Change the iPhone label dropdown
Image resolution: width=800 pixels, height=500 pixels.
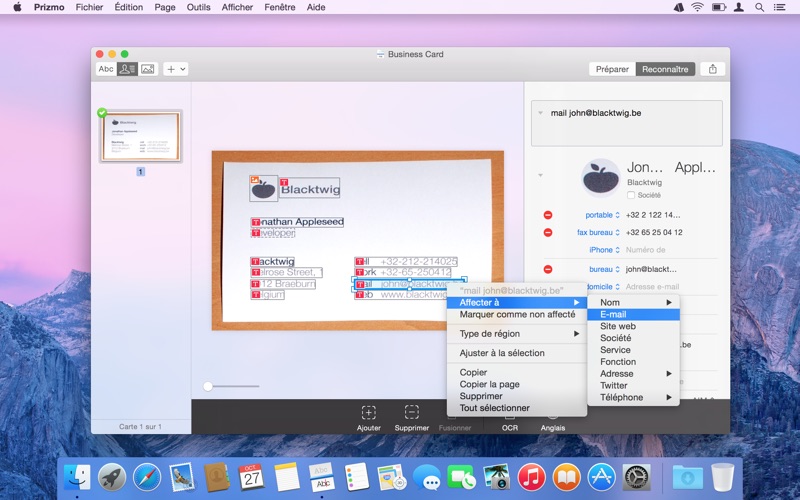click(604, 249)
